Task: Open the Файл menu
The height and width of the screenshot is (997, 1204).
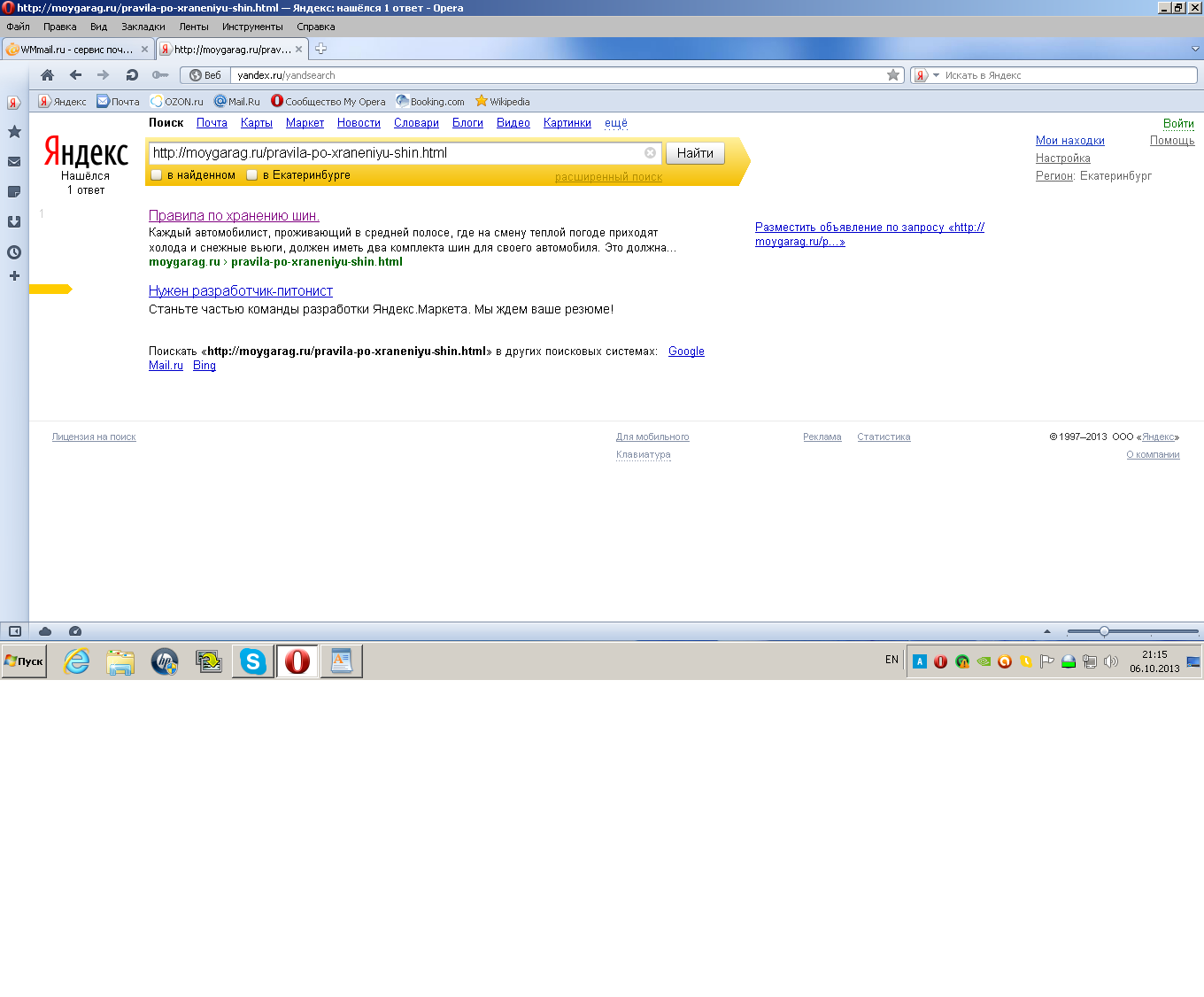Action: (18, 27)
